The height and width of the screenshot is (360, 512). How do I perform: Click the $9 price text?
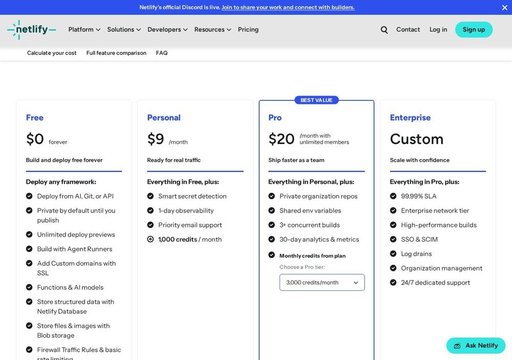pyautogui.click(x=156, y=139)
